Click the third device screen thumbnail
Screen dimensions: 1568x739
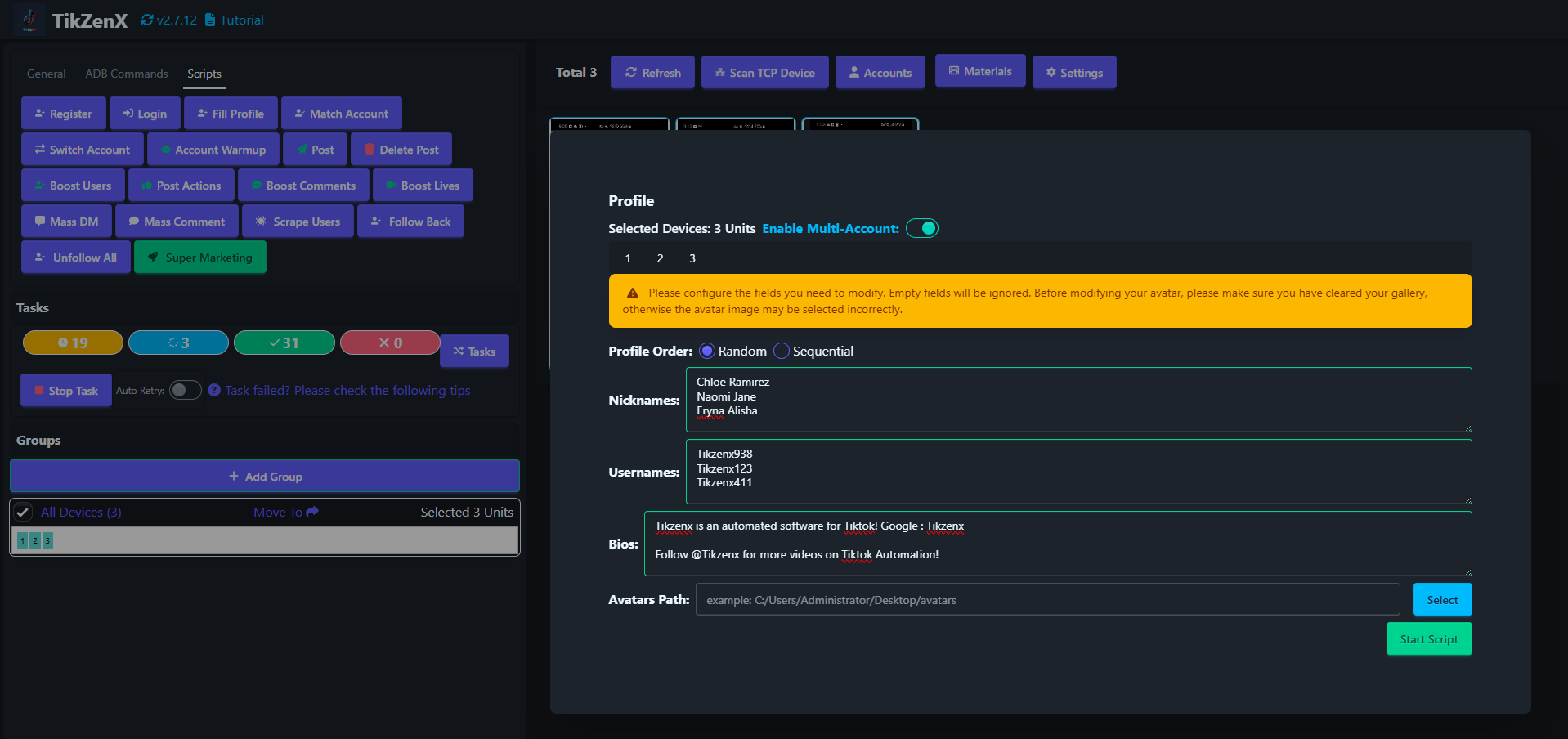(x=861, y=124)
